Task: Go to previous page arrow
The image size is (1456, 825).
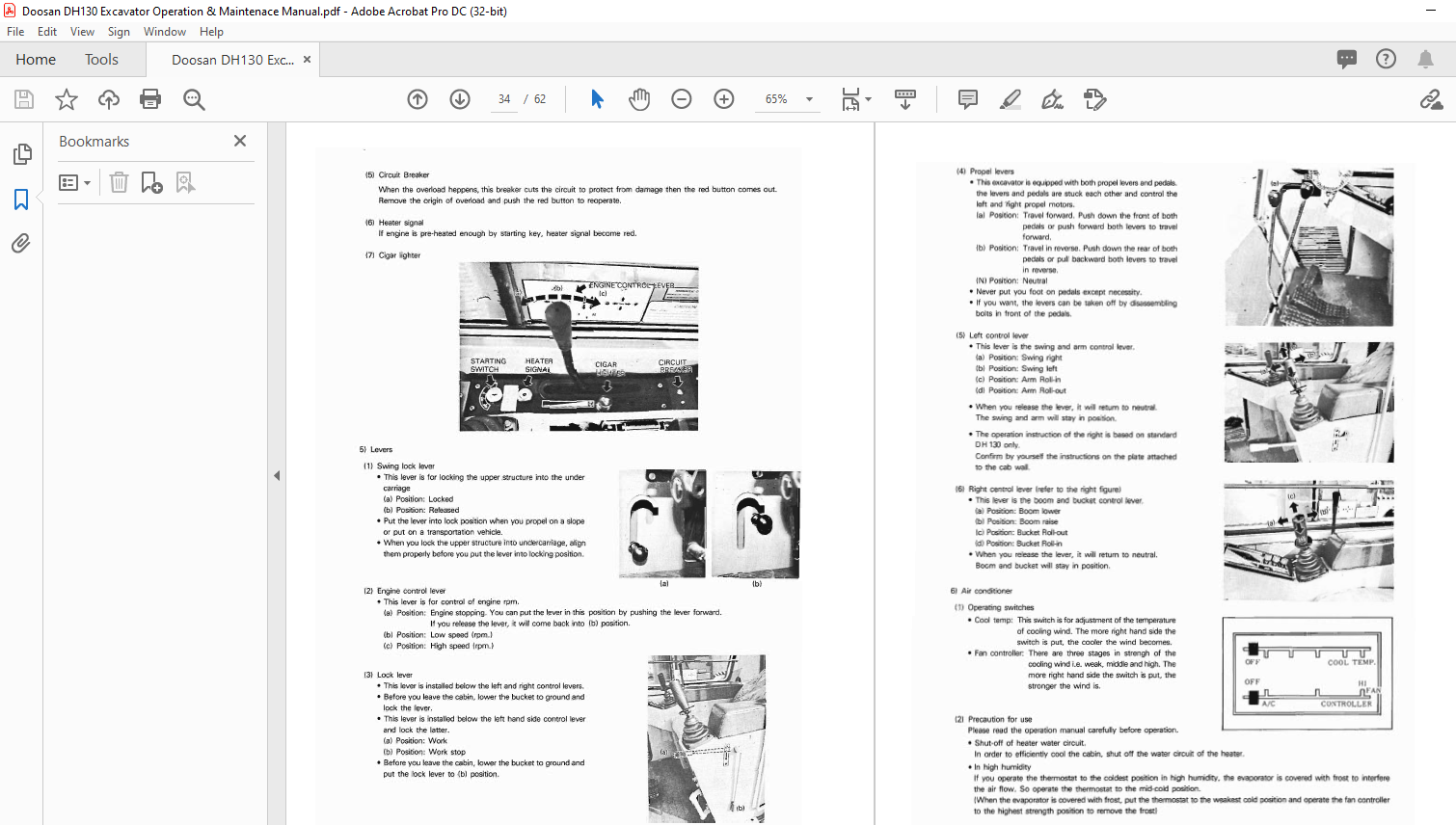Action: click(418, 99)
